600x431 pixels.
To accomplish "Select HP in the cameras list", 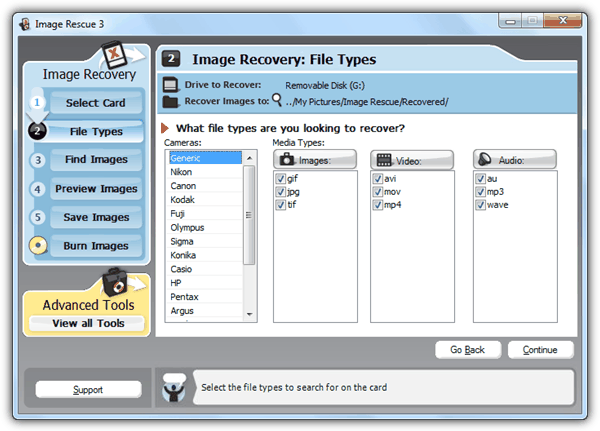I will [x=205, y=283].
